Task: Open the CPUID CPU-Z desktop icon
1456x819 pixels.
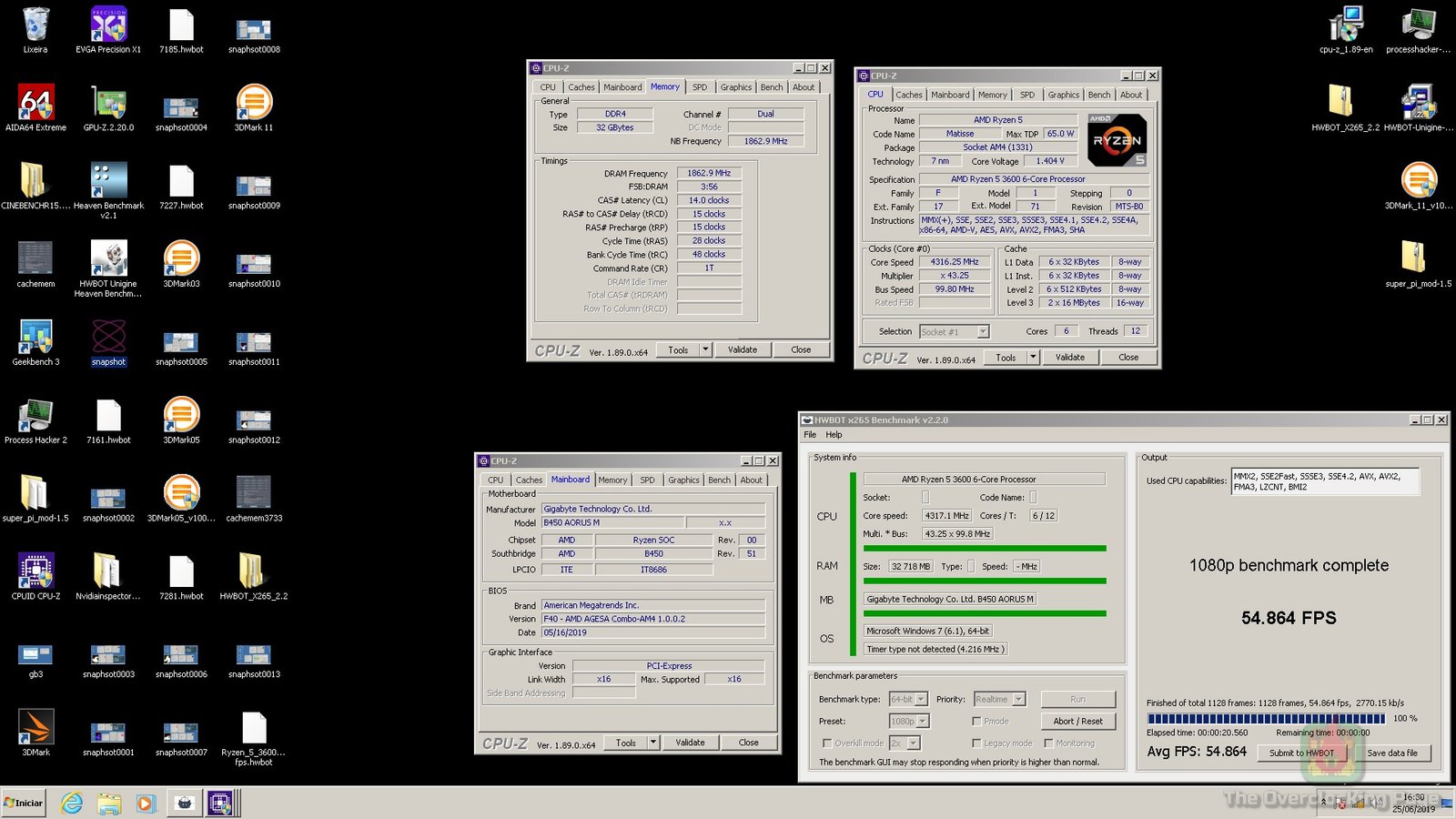Action: (35, 571)
